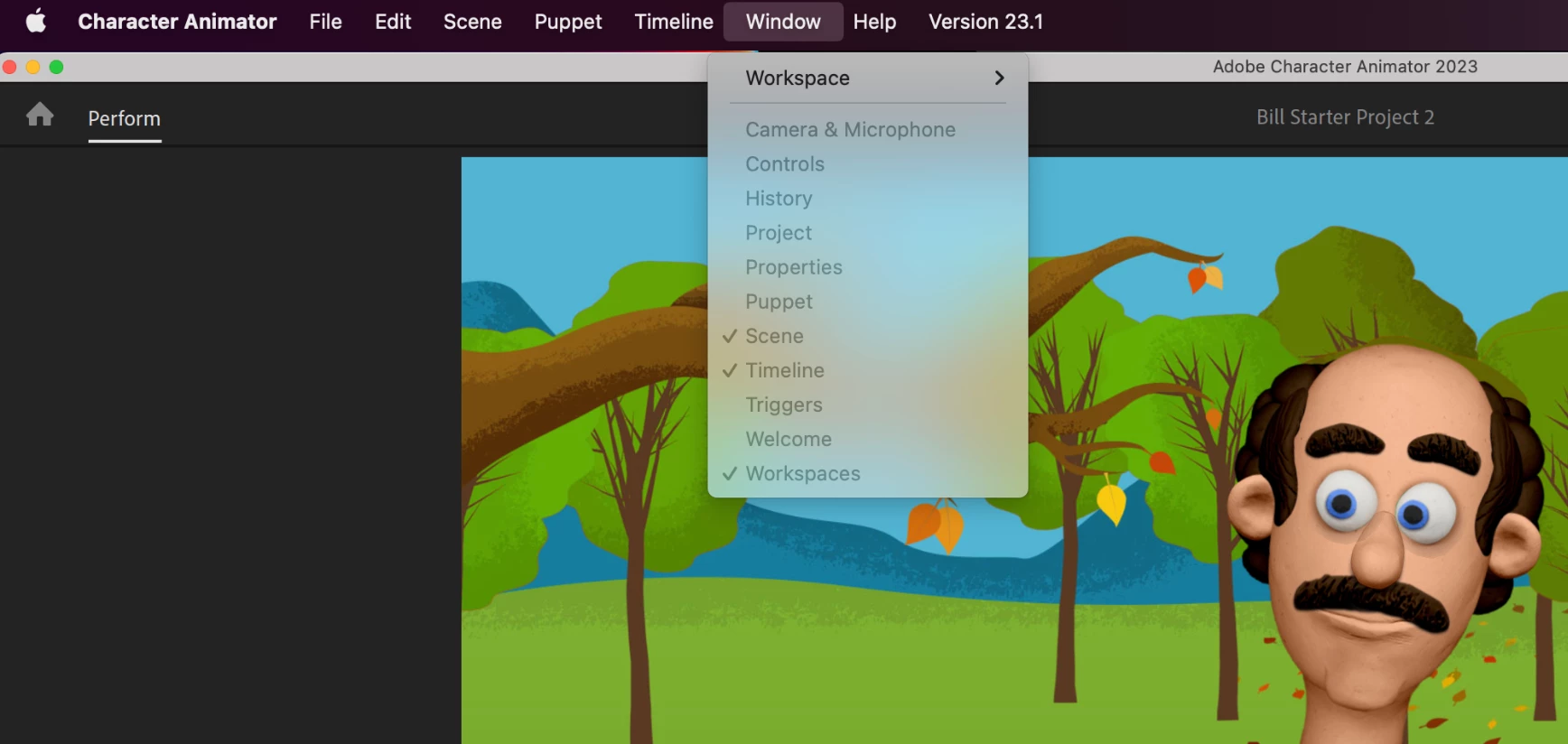This screenshot has height=744, width=1568.
Task: Maximize the window with green button
Action: [56, 67]
